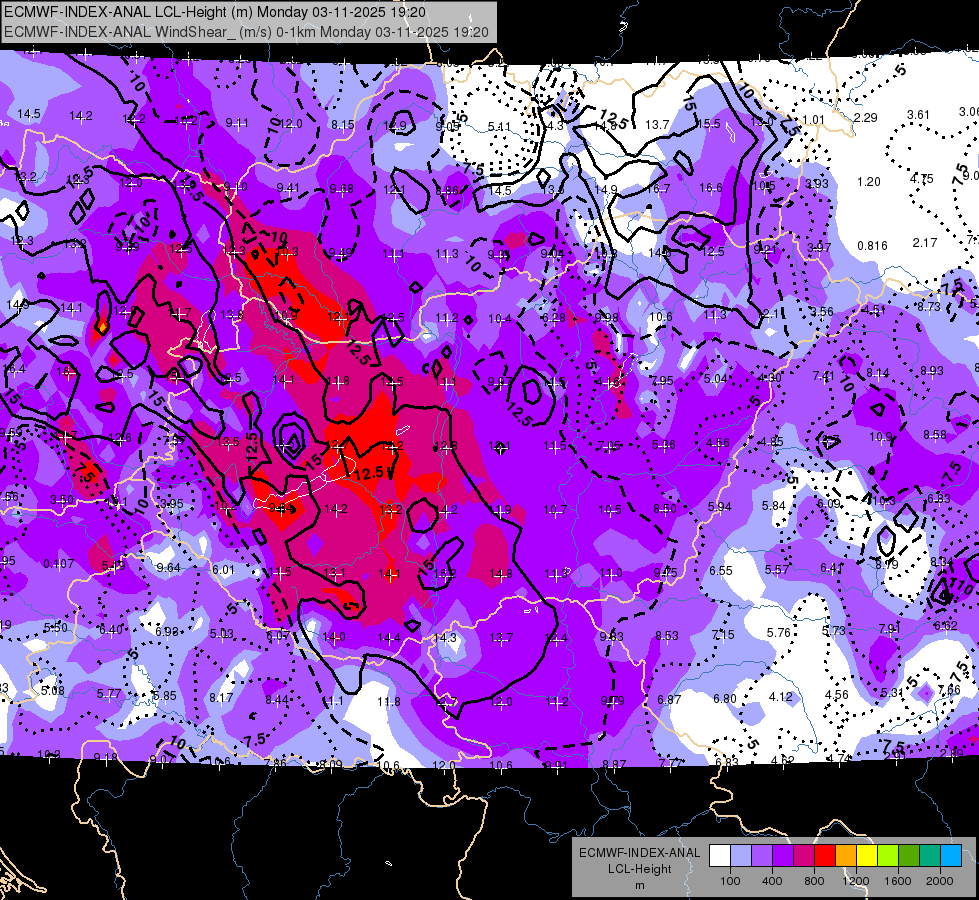The image size is (979, 900).
Task: Click the wind shear value '8.17'
Action: pos(221,698)
